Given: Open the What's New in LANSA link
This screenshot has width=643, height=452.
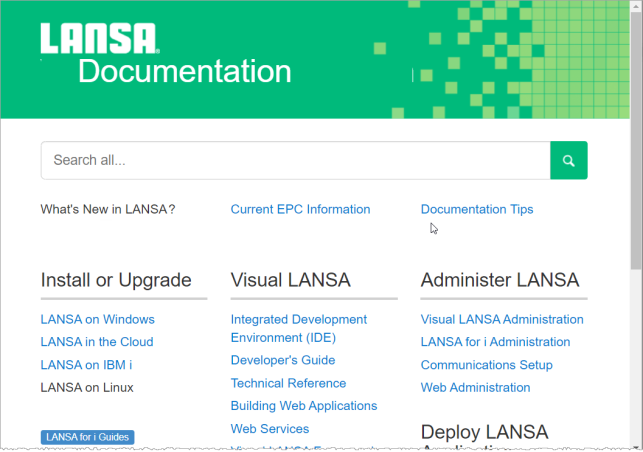Looking at the screenshot, I should pos(108,210).
